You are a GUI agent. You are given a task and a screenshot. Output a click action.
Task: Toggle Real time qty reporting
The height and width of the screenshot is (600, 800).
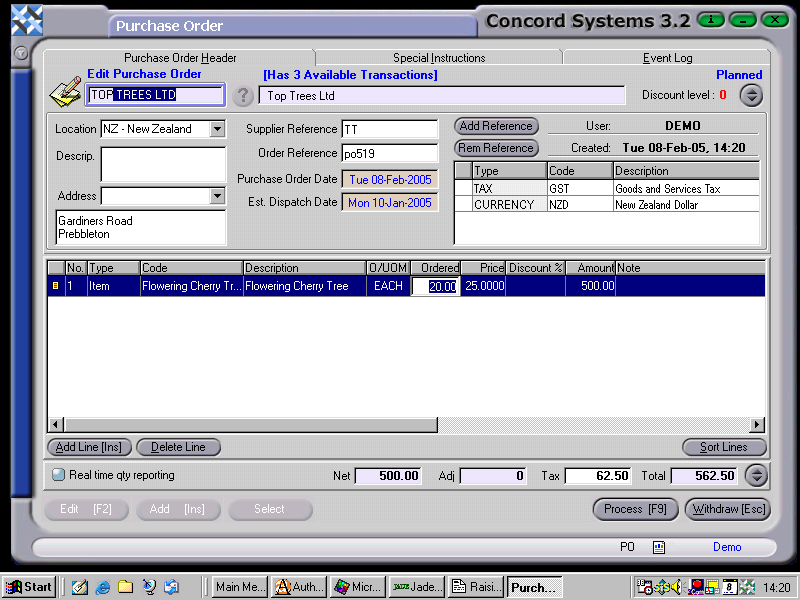tap(58, 475)
